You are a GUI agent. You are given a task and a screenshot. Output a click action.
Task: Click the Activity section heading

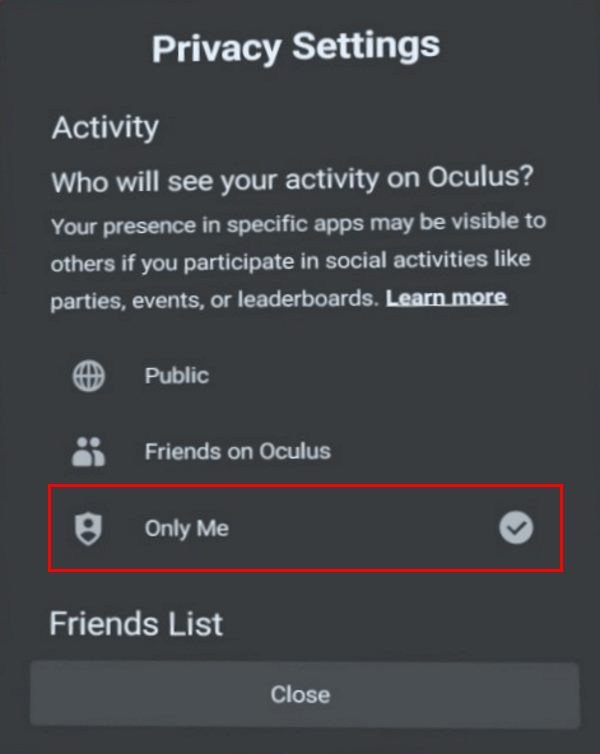[105, 128]
